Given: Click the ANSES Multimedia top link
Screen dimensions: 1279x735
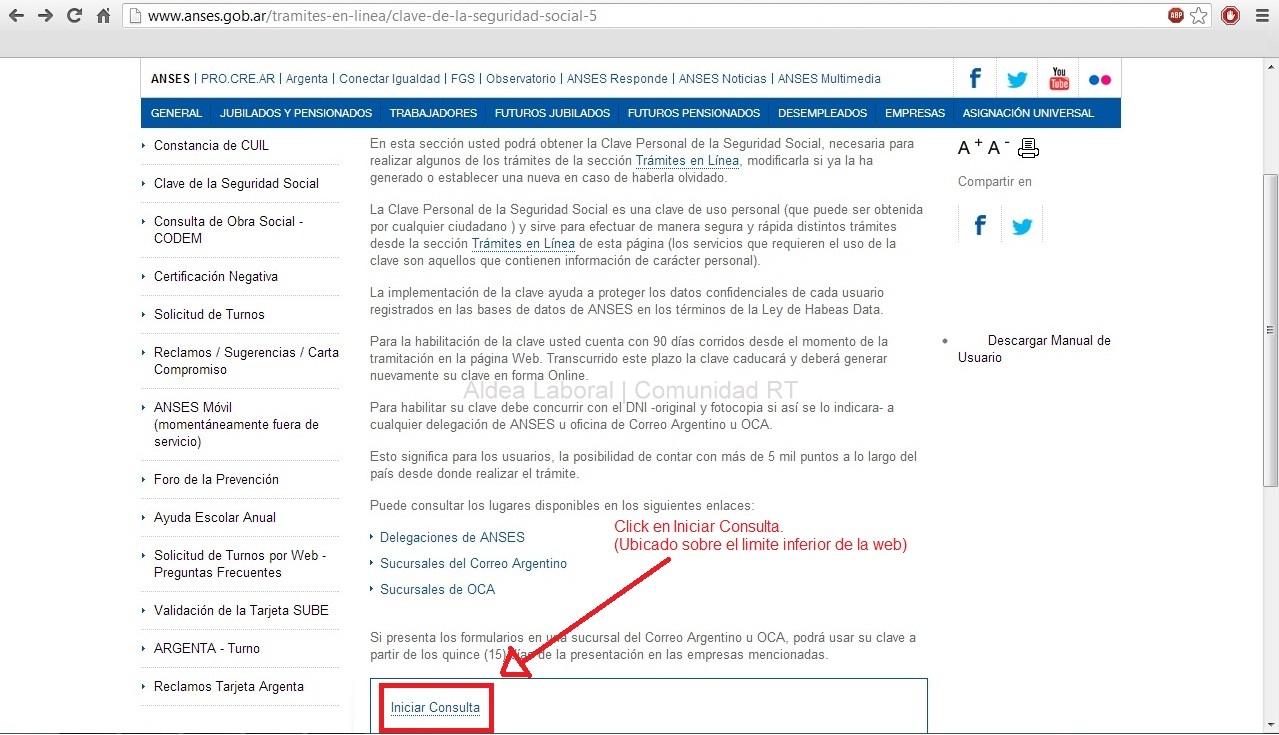Looking at the screenshot, I should (x=829, y=79).
